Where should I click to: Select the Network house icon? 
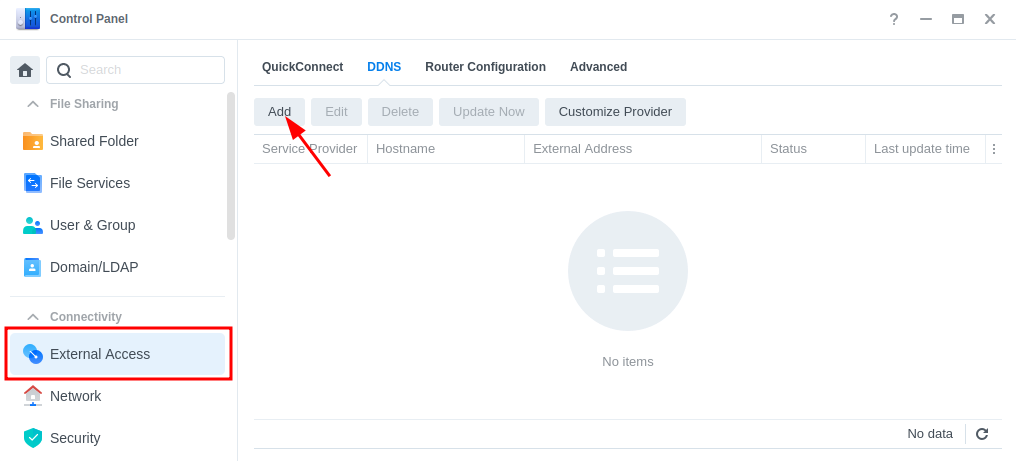32,396
